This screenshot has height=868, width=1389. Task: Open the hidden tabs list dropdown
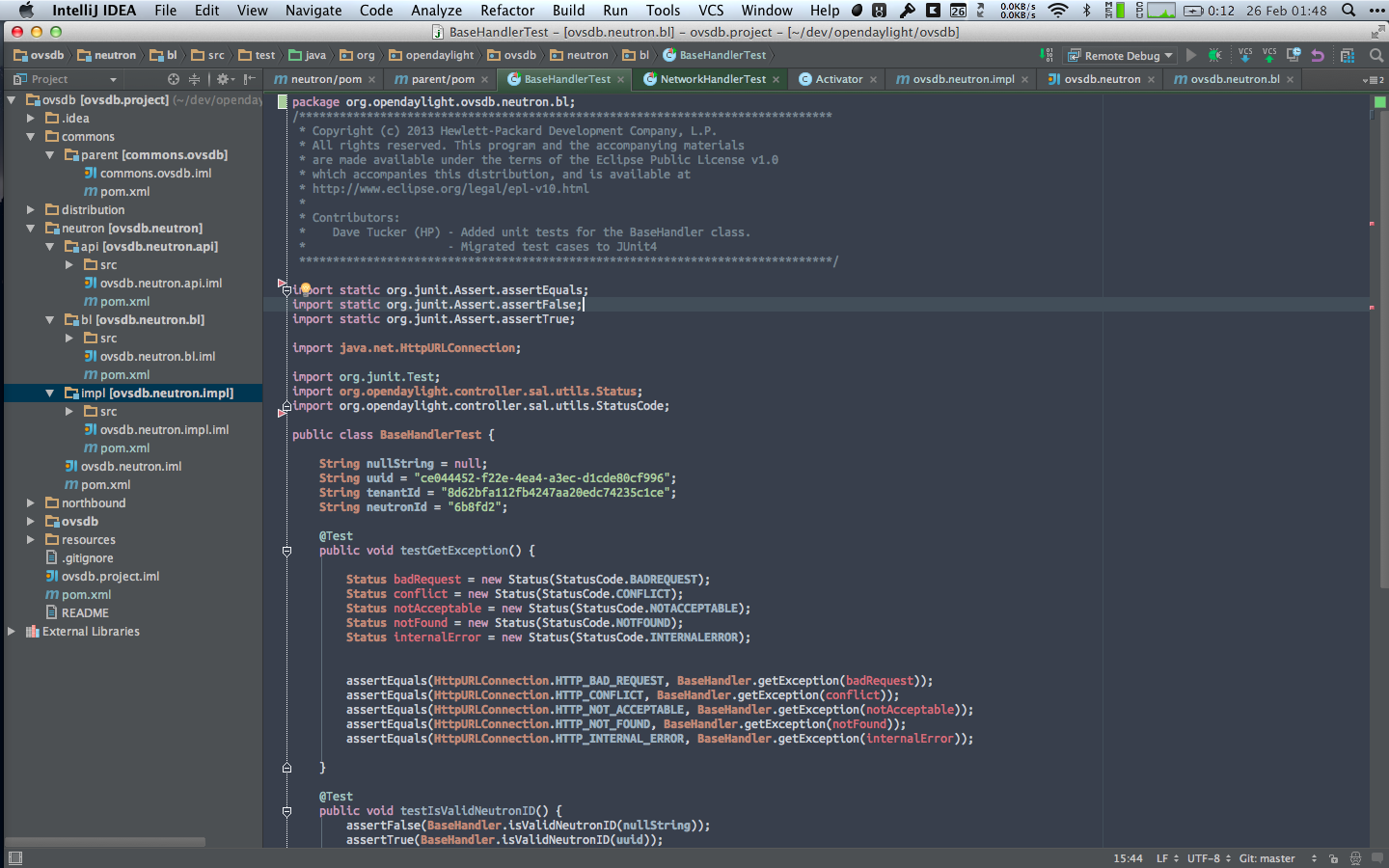[x=1374, y=80]
